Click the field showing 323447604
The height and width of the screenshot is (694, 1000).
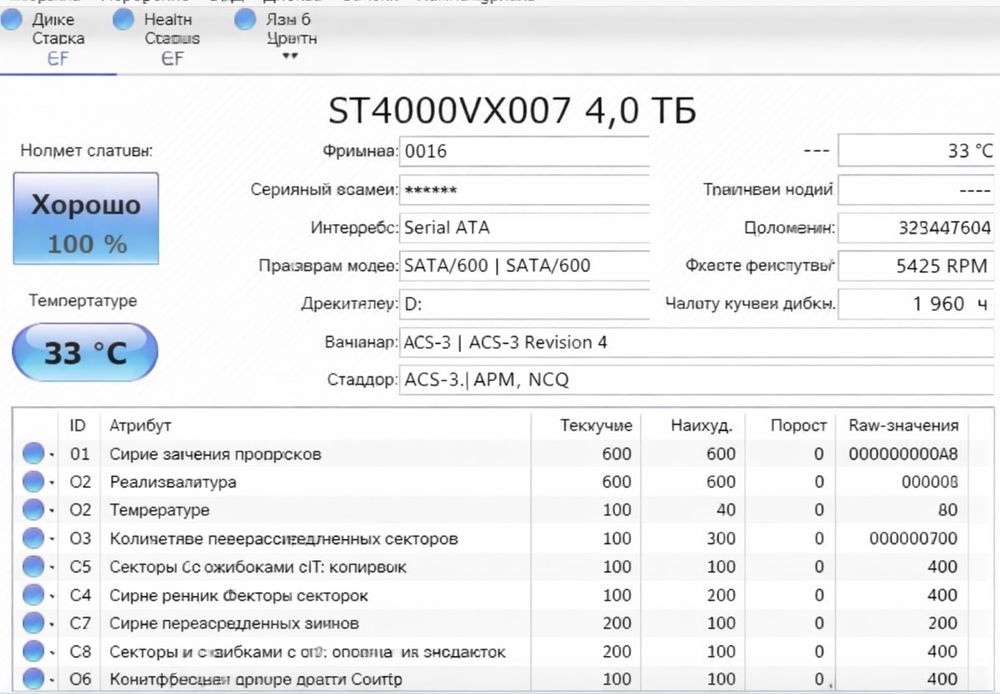click(x=916, y=228)
